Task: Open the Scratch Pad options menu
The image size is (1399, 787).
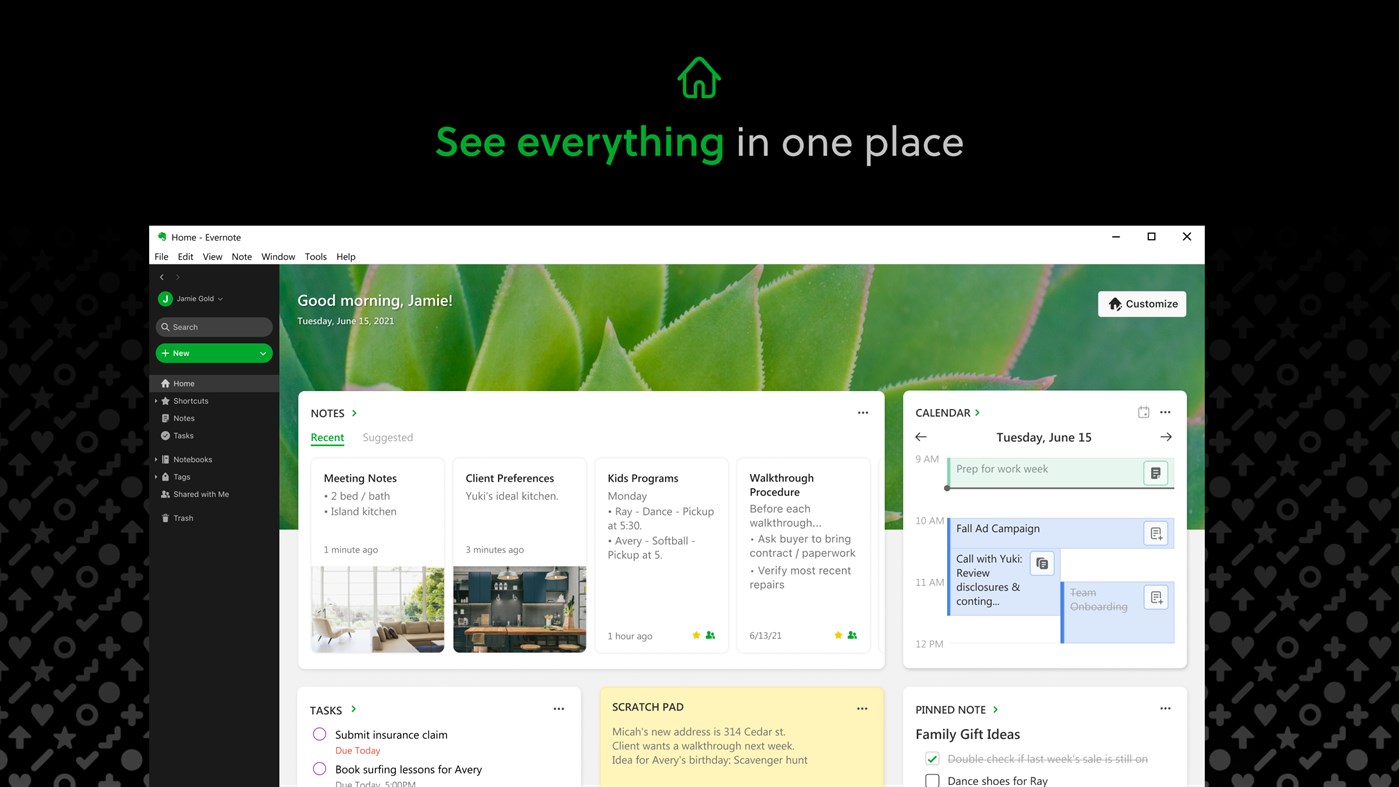Action: (861, 708)
